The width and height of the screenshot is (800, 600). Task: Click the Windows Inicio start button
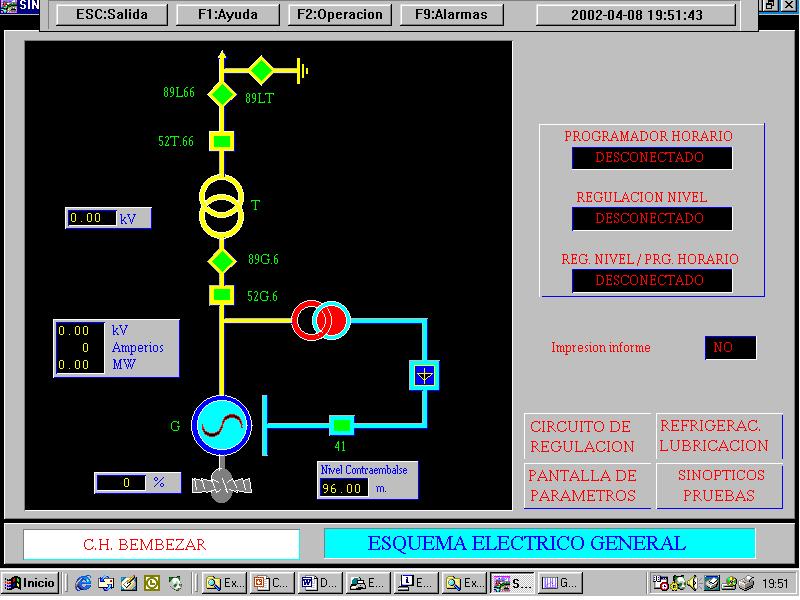(30, 583)
